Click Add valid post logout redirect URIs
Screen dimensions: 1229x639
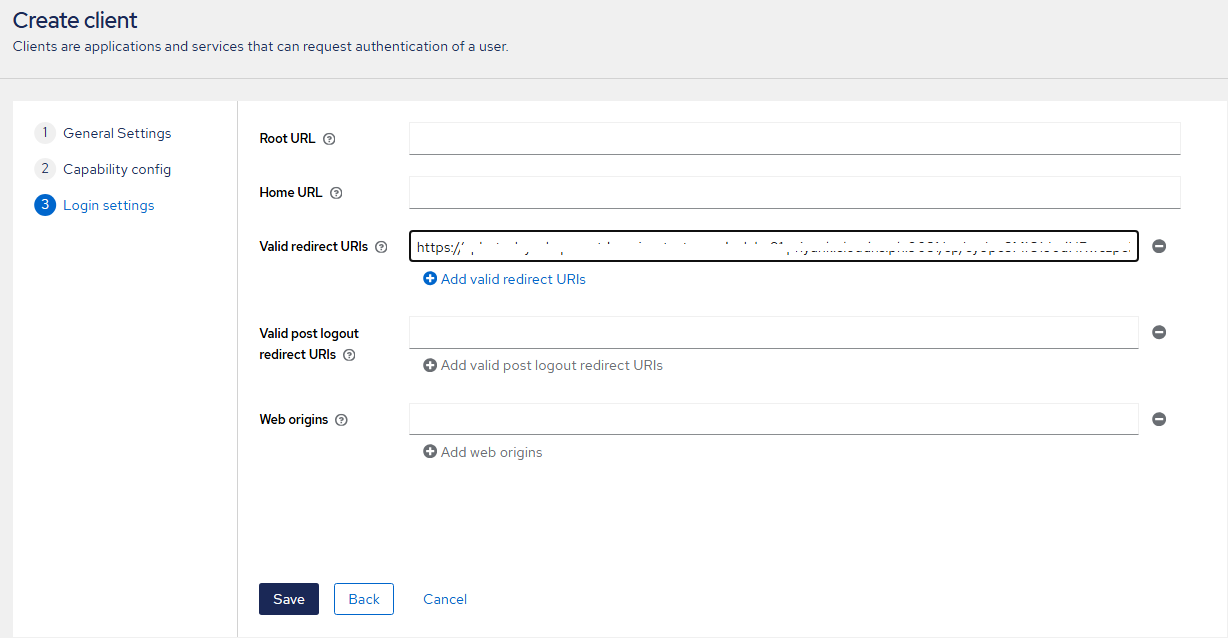point(543,365)
